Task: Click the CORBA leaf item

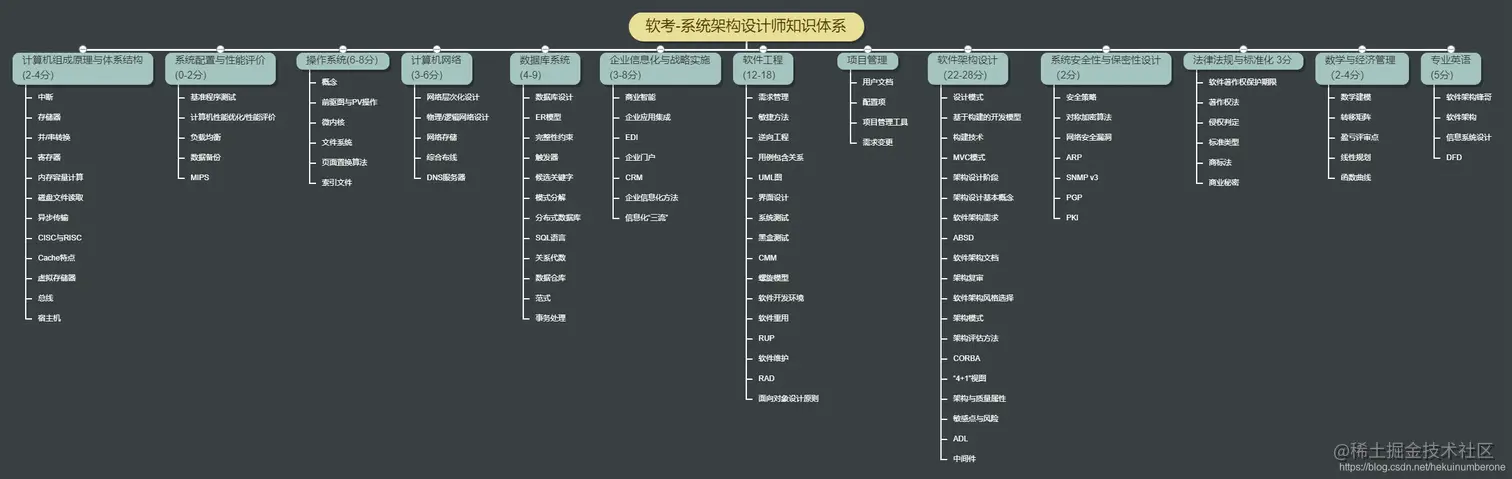Action: [966, 358]
